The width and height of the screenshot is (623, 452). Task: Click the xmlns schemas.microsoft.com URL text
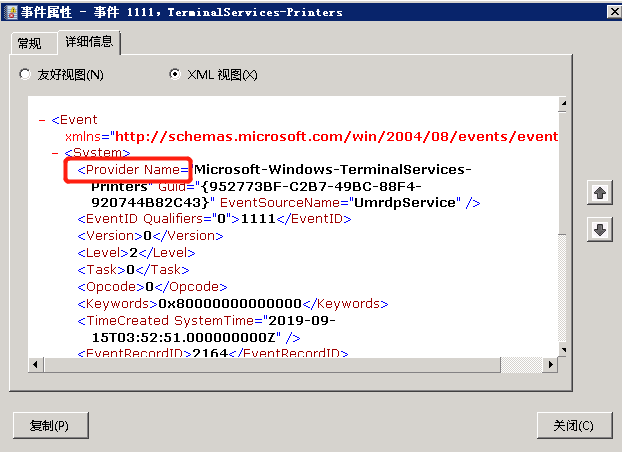click(337, 137)
